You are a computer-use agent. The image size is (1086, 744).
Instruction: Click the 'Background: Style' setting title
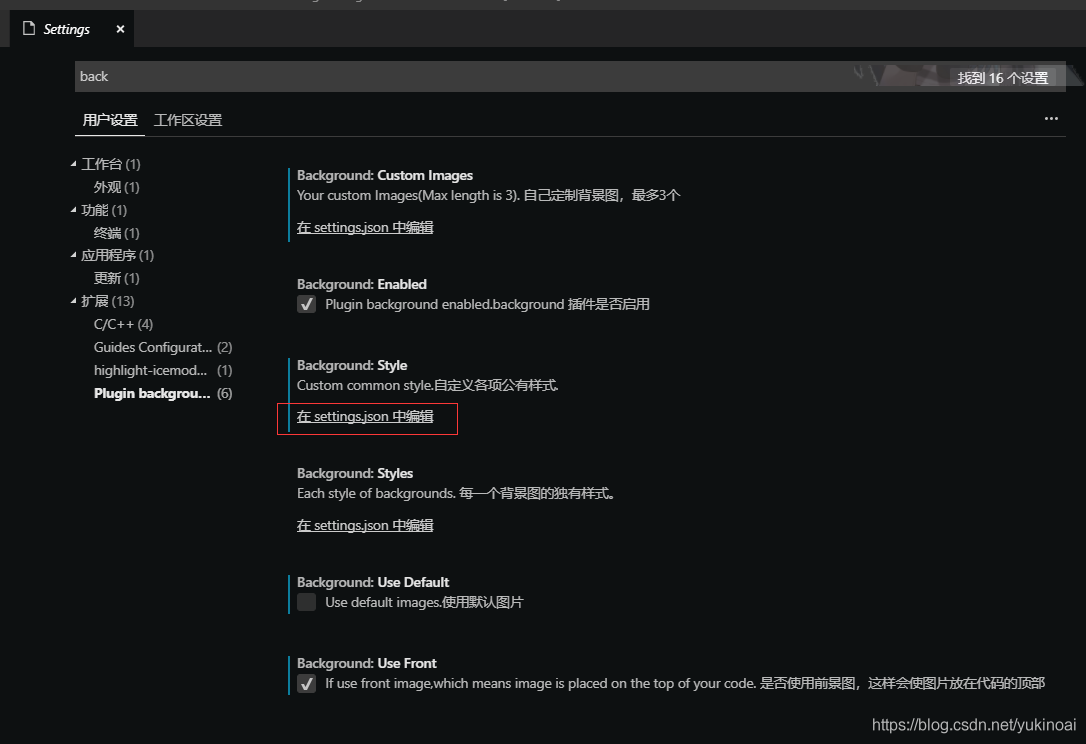[352, 365]
